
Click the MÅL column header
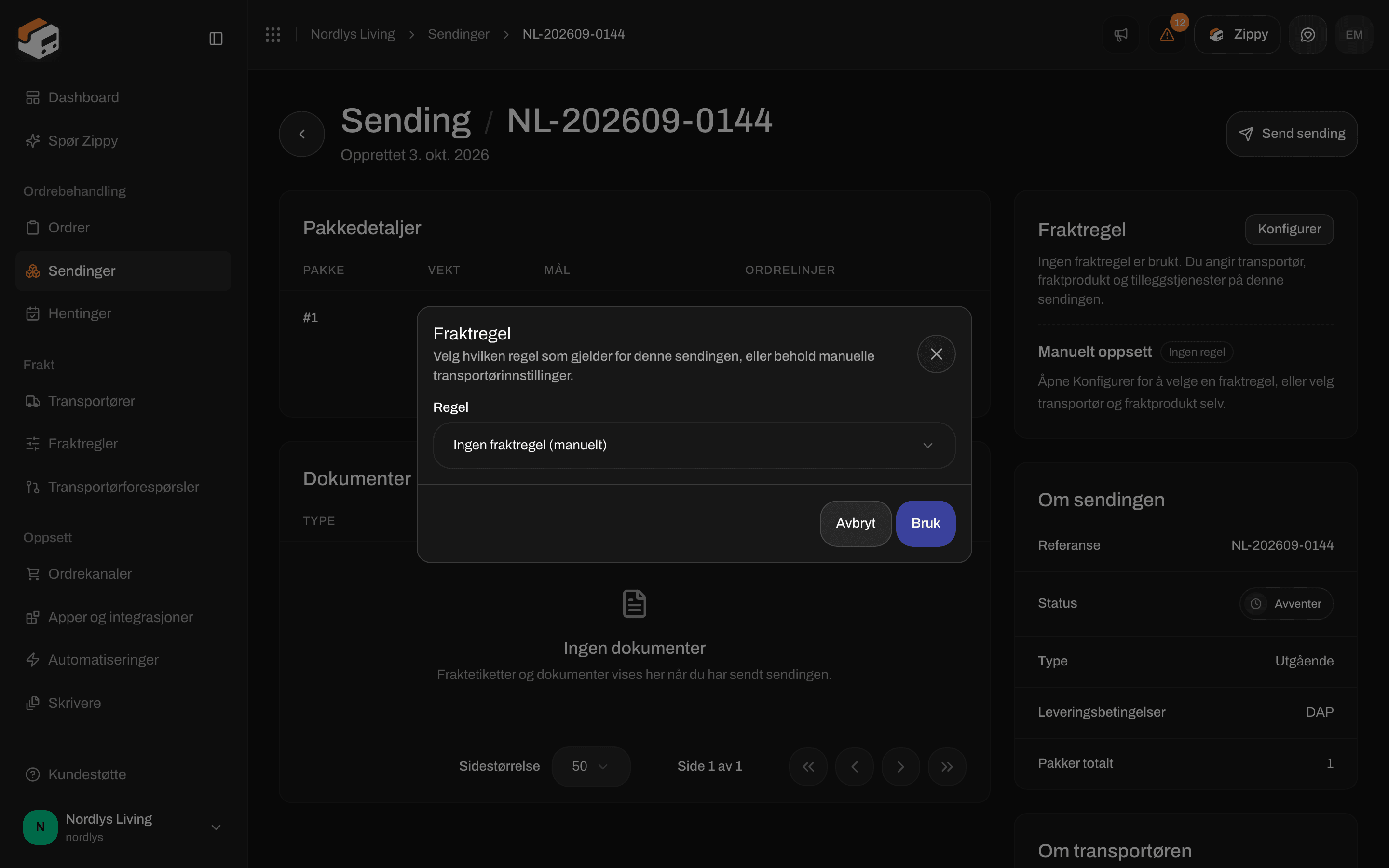tap(557, 270)
